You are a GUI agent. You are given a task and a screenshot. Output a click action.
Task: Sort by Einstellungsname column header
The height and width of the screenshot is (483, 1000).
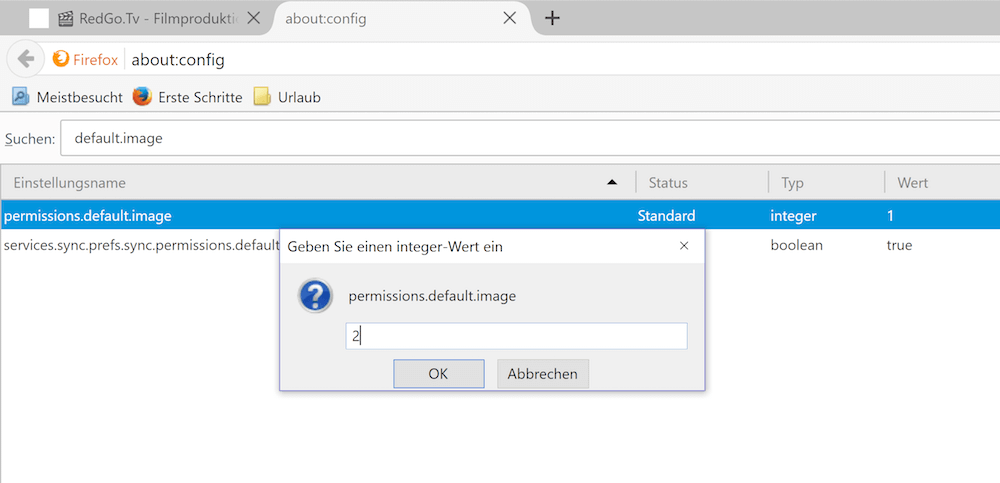tap(300, 183)
